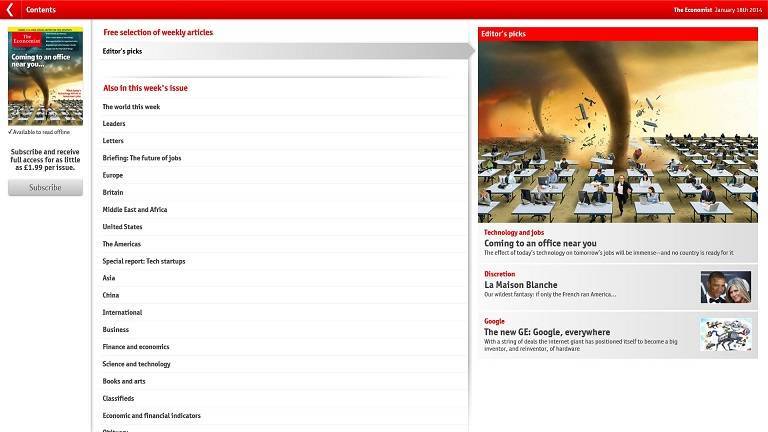Image resolution: width=768 pixels, height=432 pixels.
Task: Open Finance and economics section
Action: [283, 347]
